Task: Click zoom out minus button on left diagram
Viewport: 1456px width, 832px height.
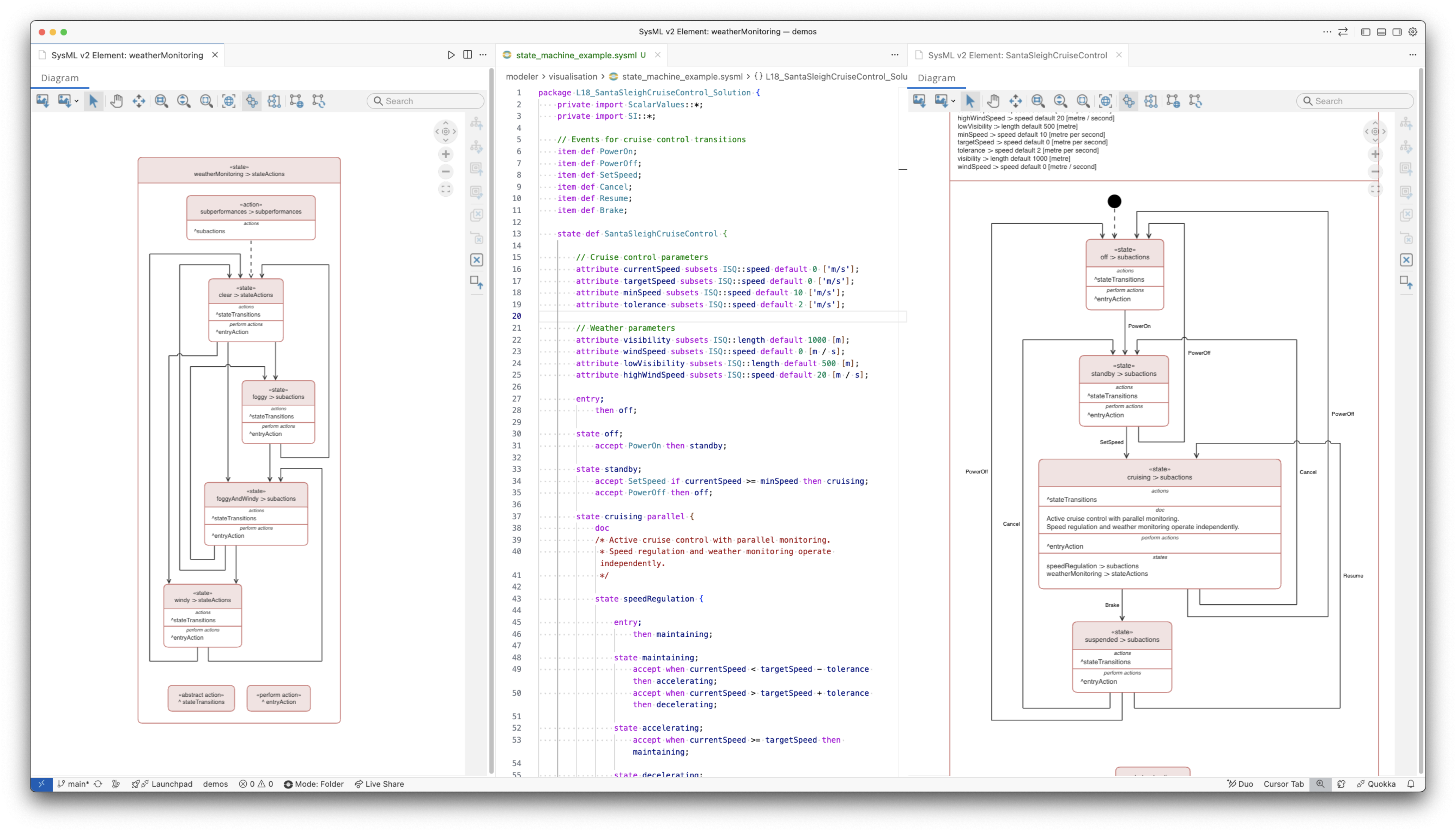Action: point(445,171)
